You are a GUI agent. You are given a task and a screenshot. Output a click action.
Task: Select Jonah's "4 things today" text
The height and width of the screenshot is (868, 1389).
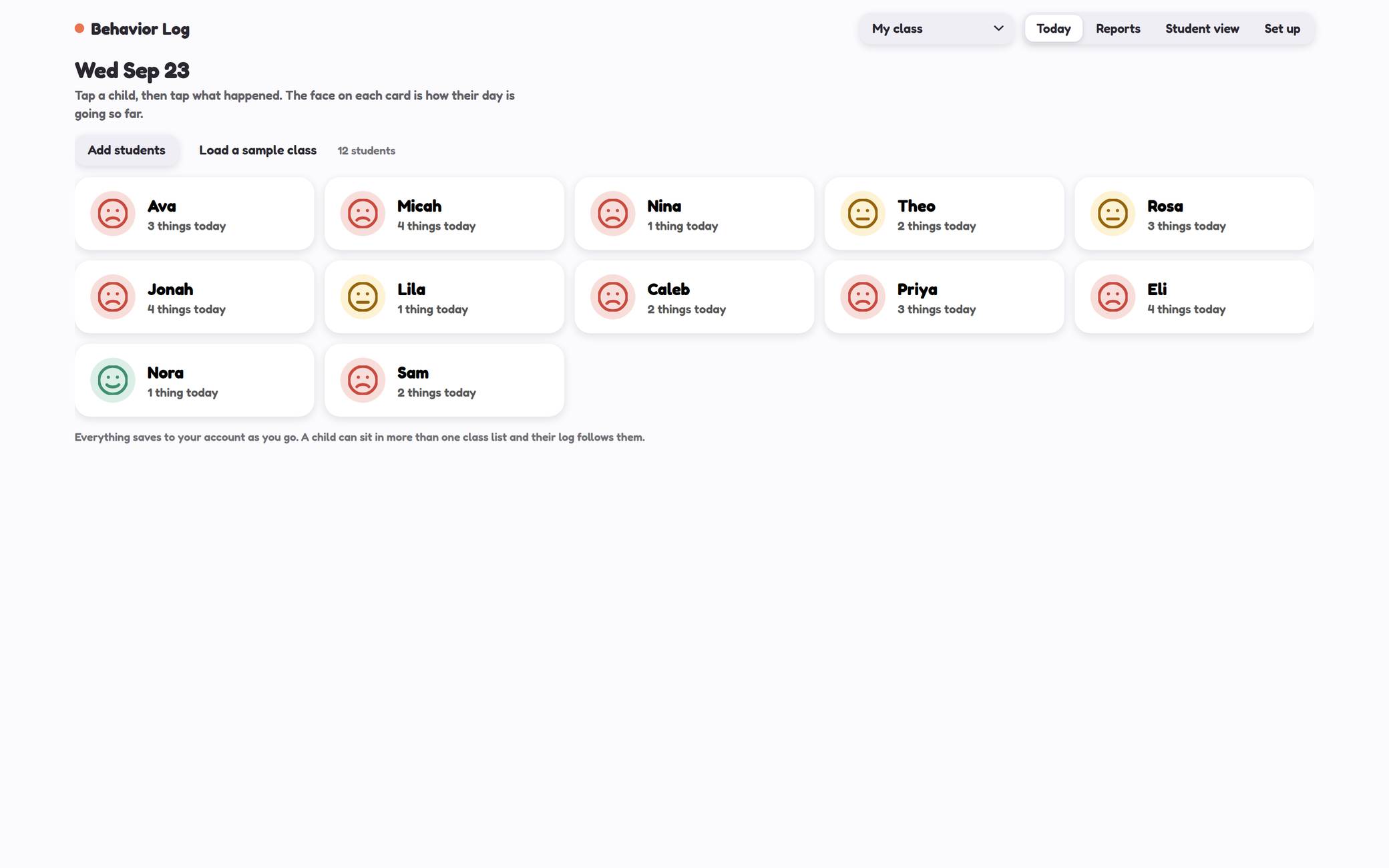(186, 310)
